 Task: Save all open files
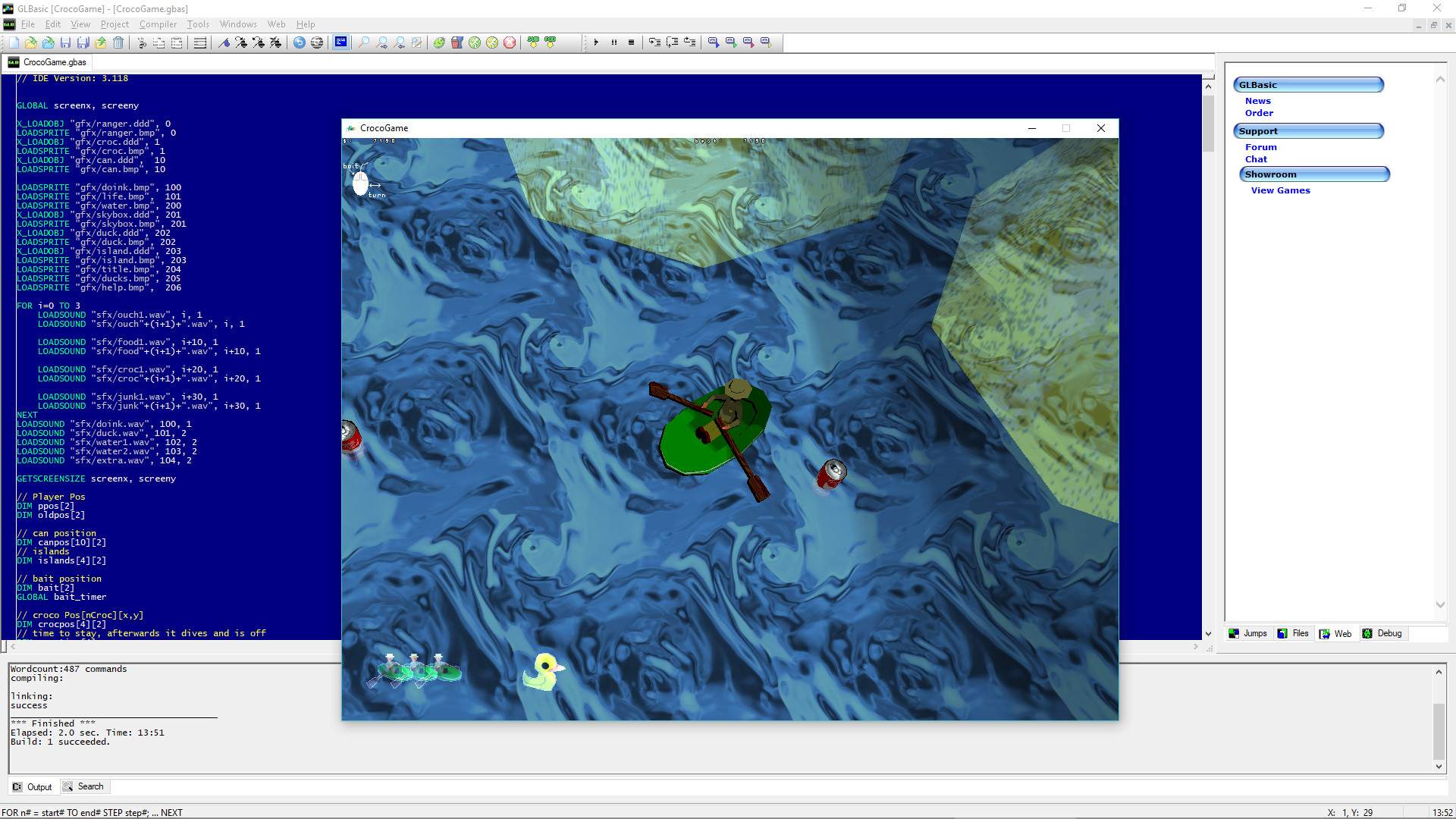click(x=83, y=42)
